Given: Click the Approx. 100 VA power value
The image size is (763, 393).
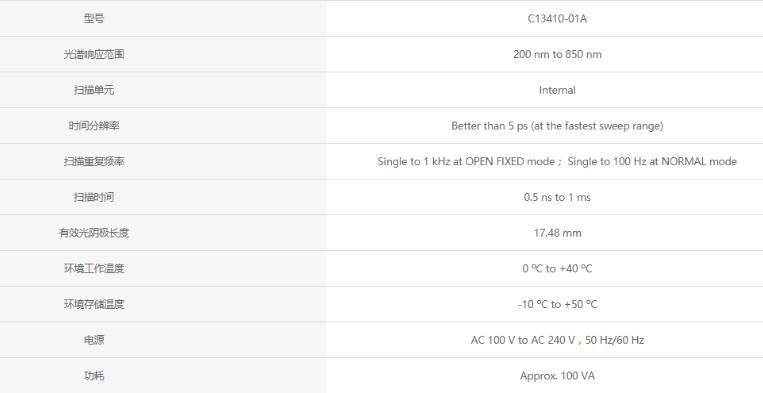Looking at the screenshot, I should (557, 376).
